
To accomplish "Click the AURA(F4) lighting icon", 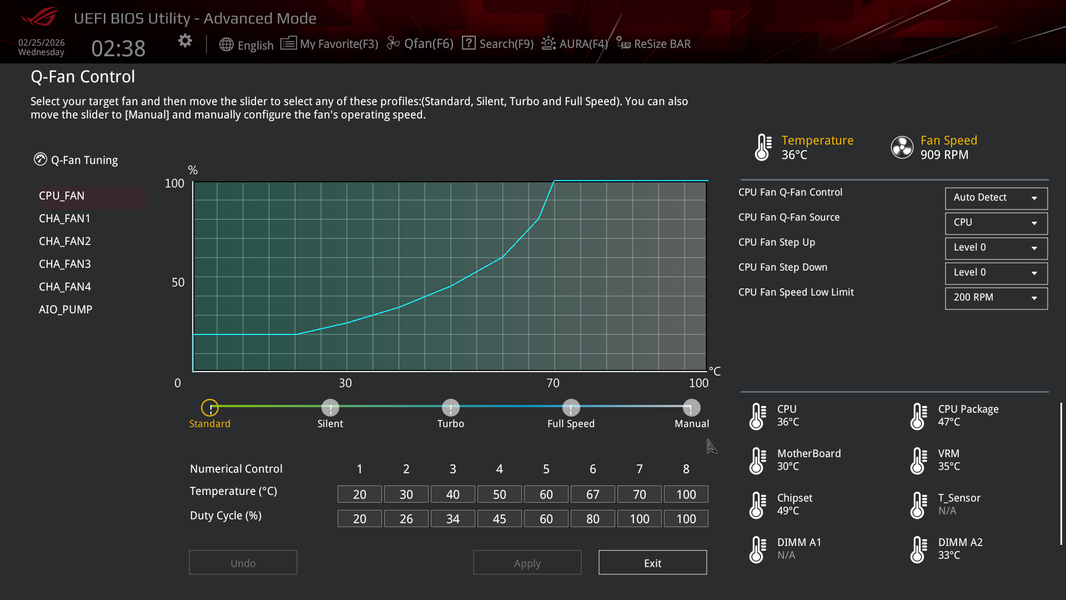I will 548,43.
